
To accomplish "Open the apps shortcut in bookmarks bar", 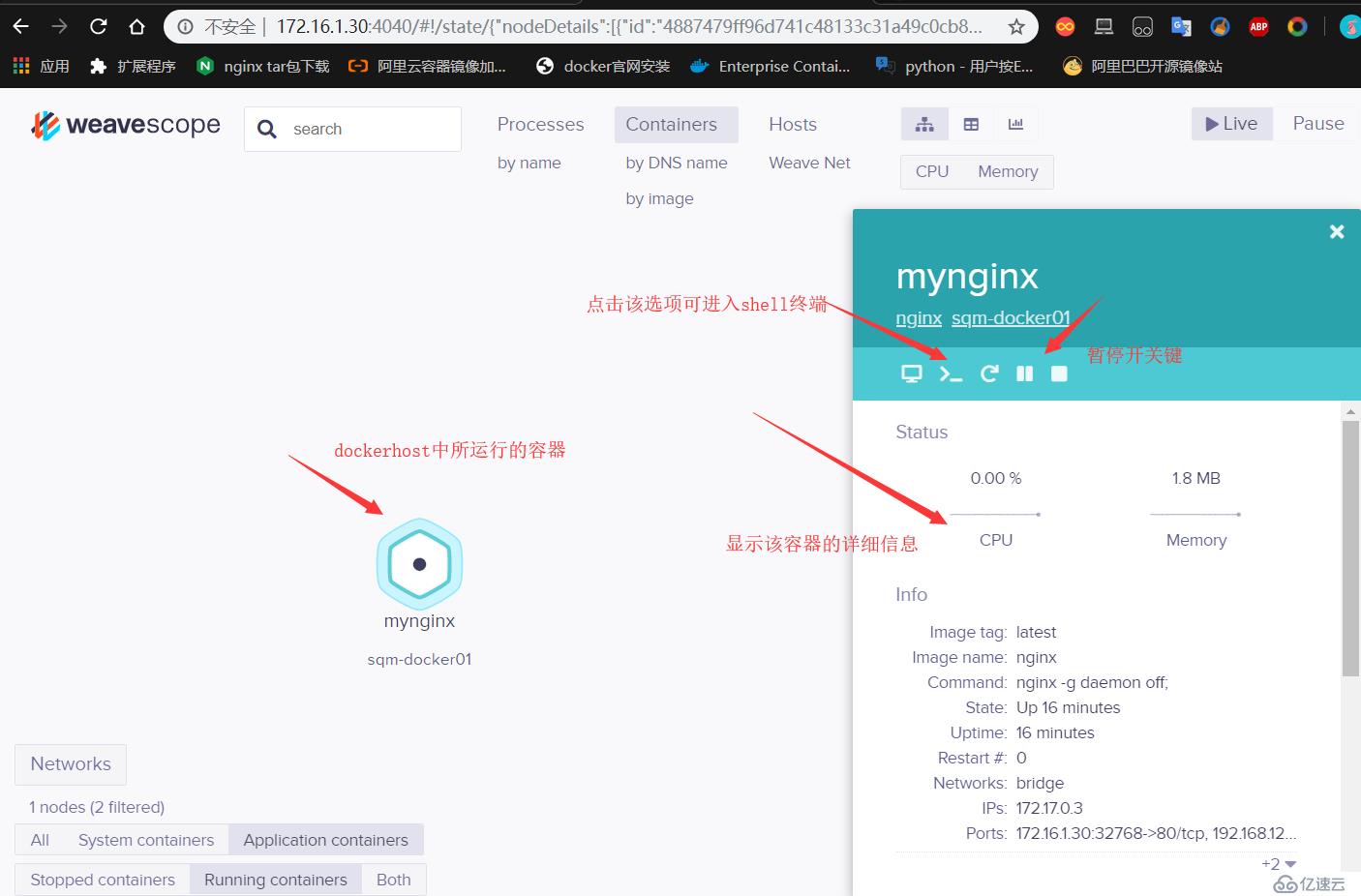I will pyautogui.click(x=41, y=66).
